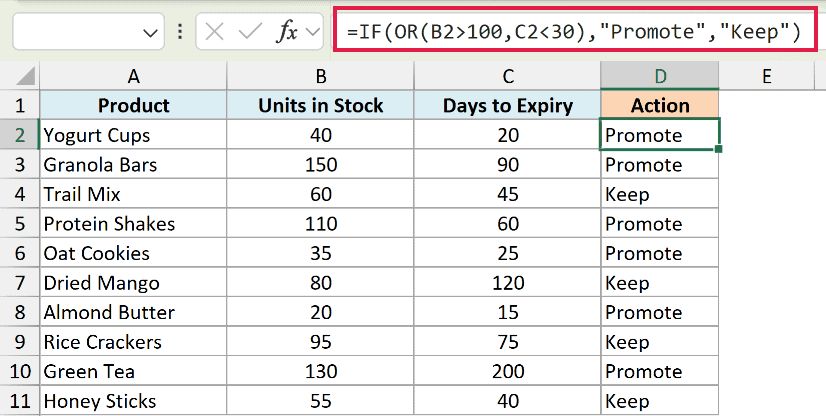Click the Protein Shakes cell
This screenshot has width=826, height=416.
(133, 223)
